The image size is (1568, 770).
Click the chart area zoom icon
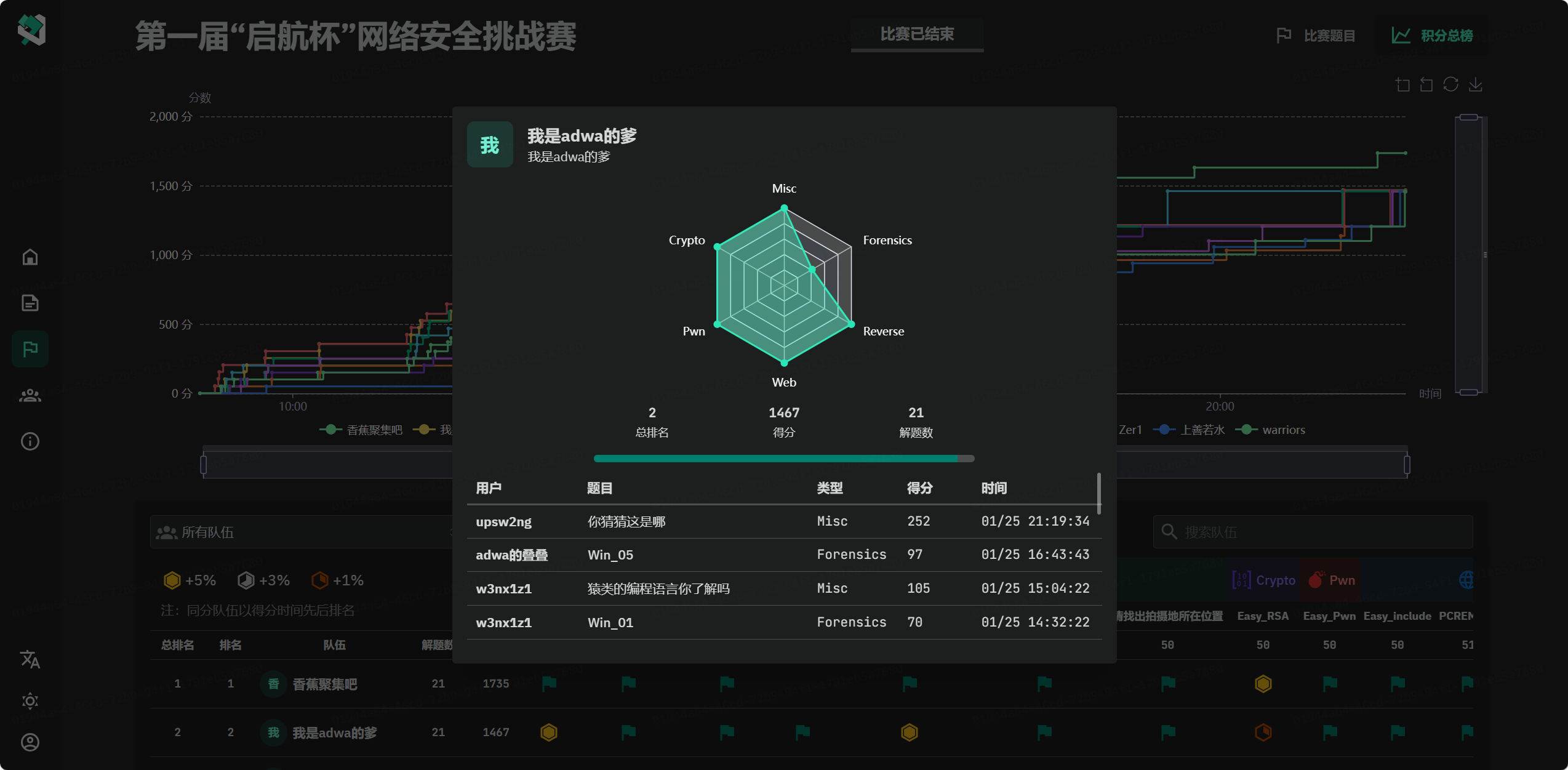coord(1402,85)
